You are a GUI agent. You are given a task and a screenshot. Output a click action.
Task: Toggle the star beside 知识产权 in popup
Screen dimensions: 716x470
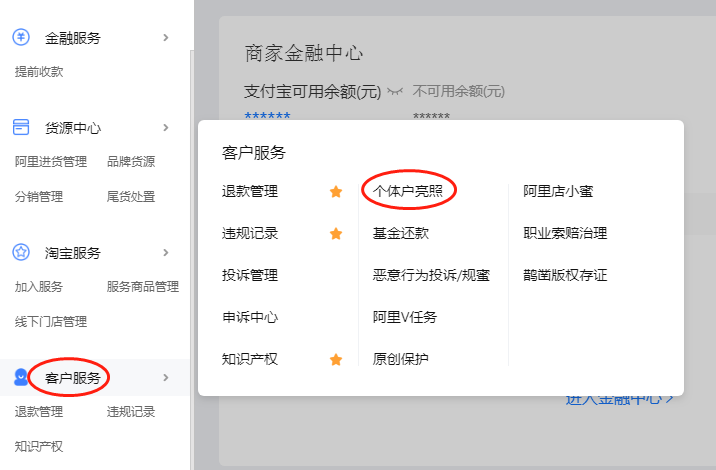pyautogui.click(x=336, y=359)
